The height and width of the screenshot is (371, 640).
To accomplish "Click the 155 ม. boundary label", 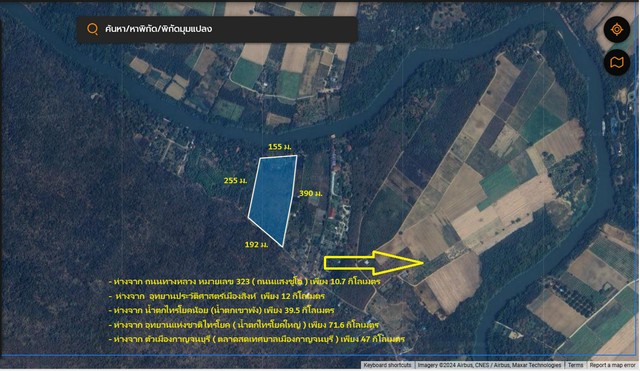I will tap(280, 147).
